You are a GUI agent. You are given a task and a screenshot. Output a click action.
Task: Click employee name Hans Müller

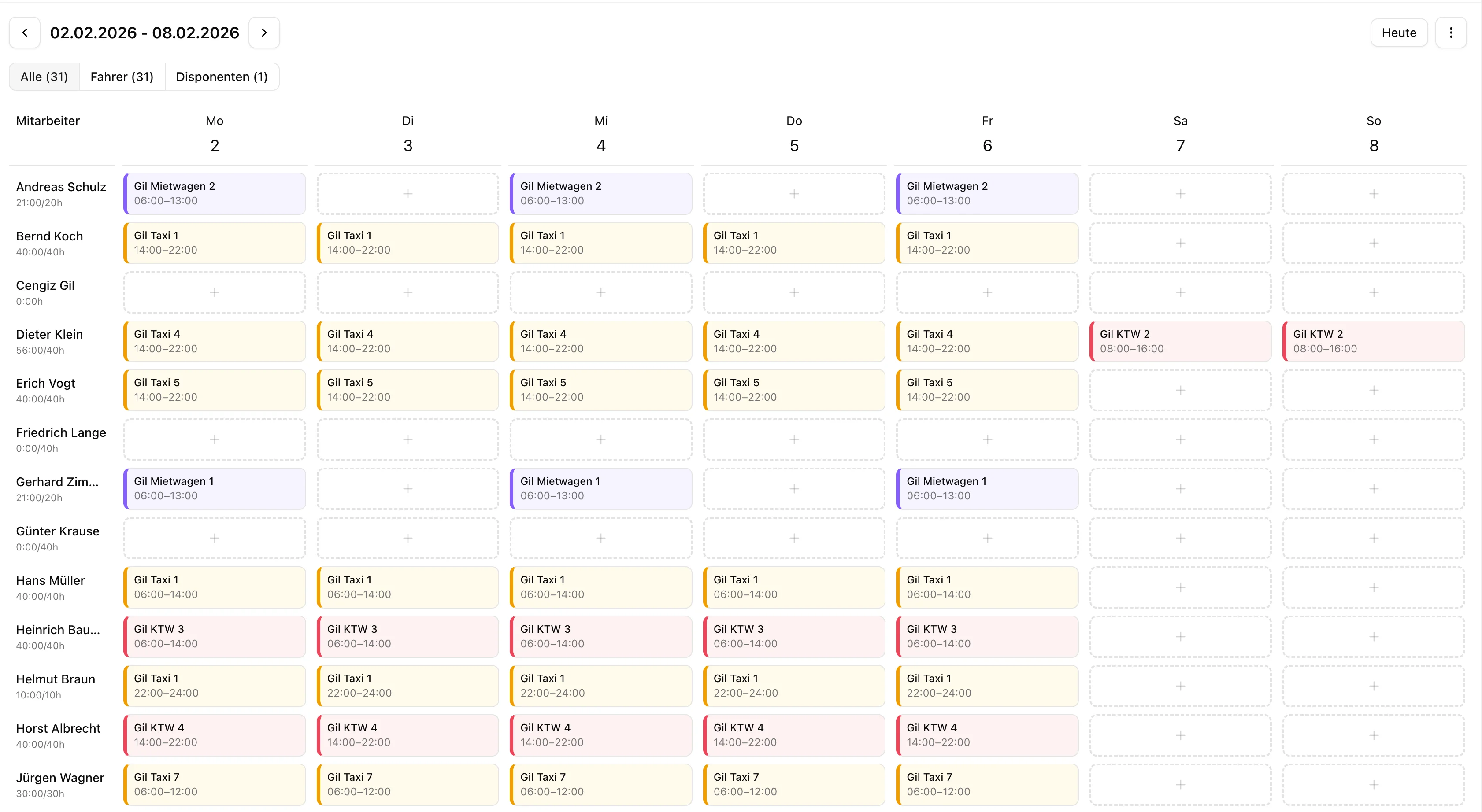(51, 580)
